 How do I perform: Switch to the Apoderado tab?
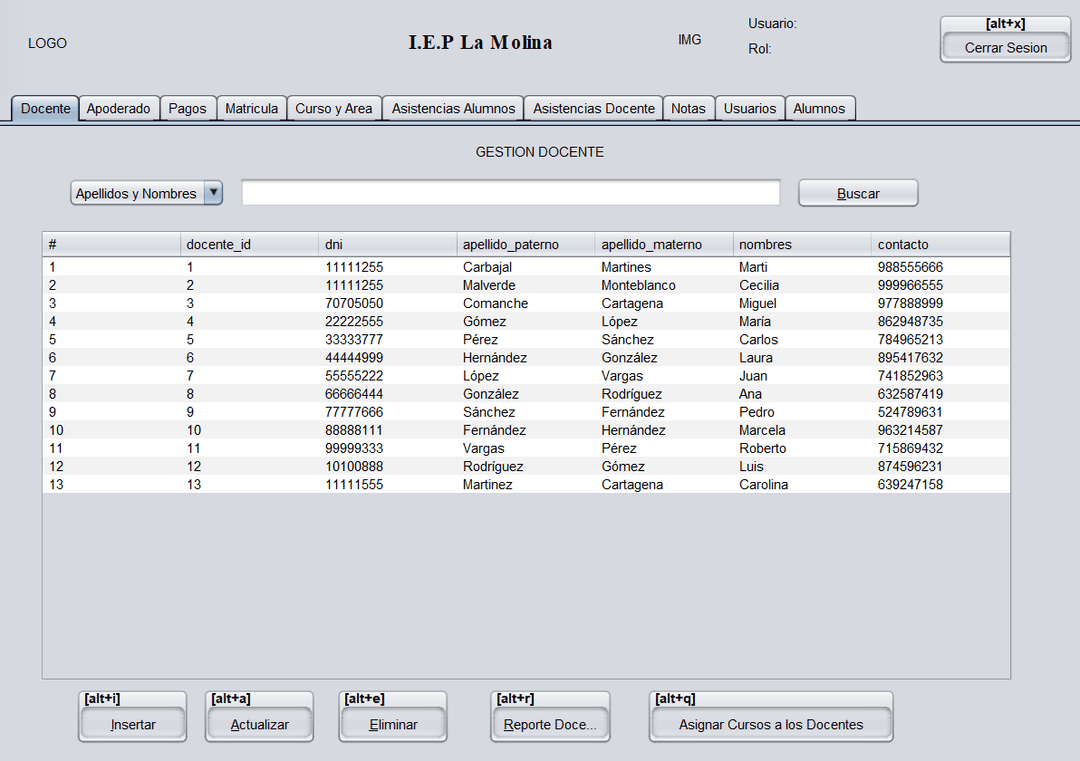click(x=119, y=108)
